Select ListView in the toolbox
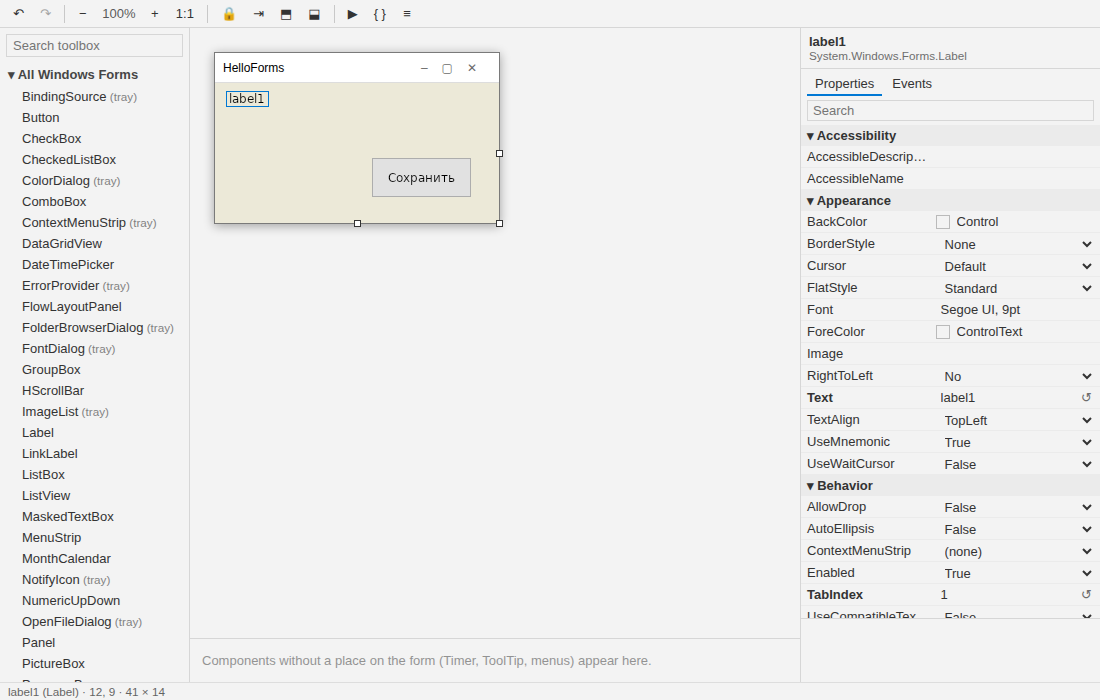The width and height of the screenshot is (1100, 700). click(x=46, y=496)
